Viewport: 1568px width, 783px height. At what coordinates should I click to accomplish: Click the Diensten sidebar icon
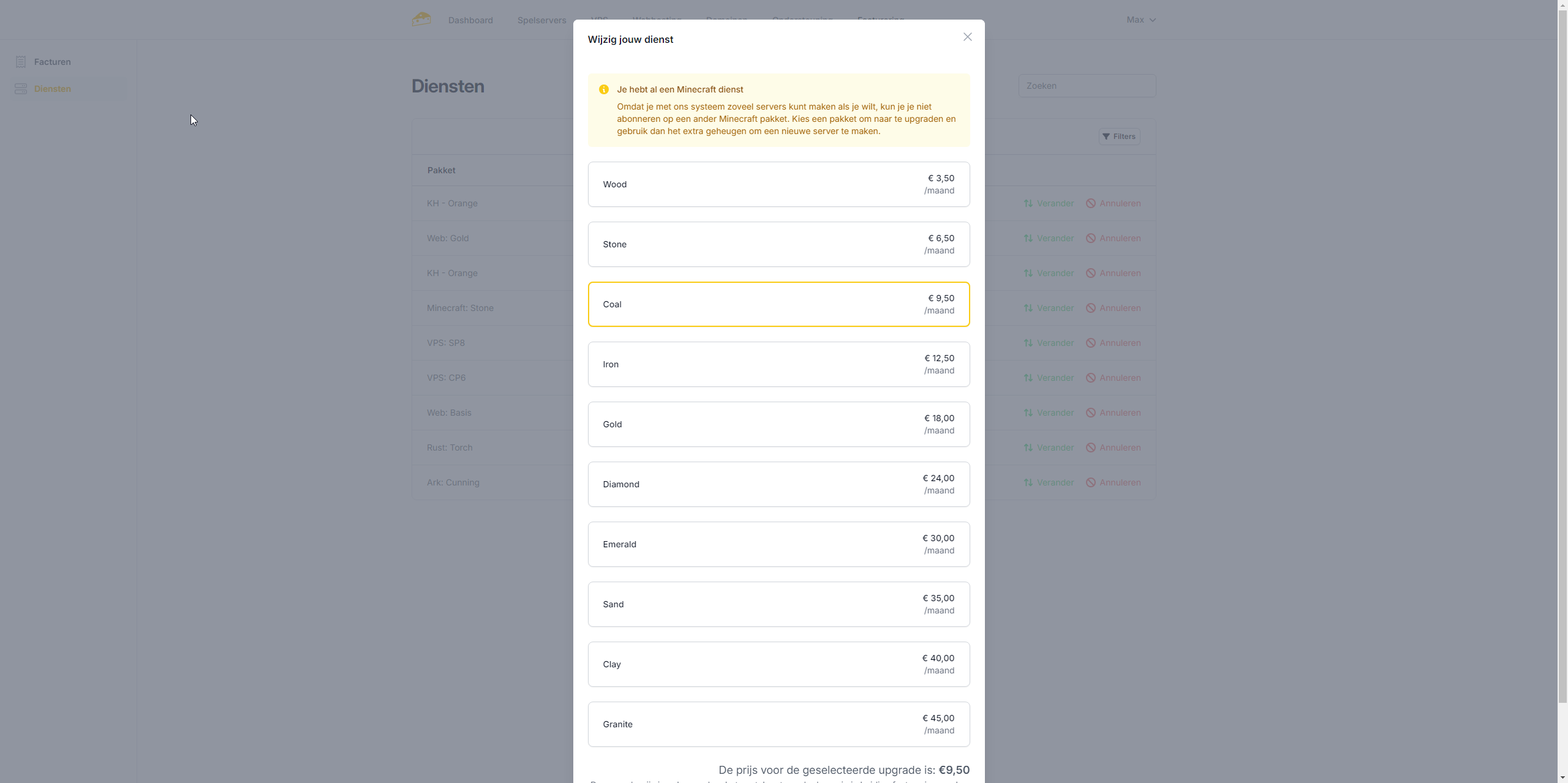tap(21, 89)
